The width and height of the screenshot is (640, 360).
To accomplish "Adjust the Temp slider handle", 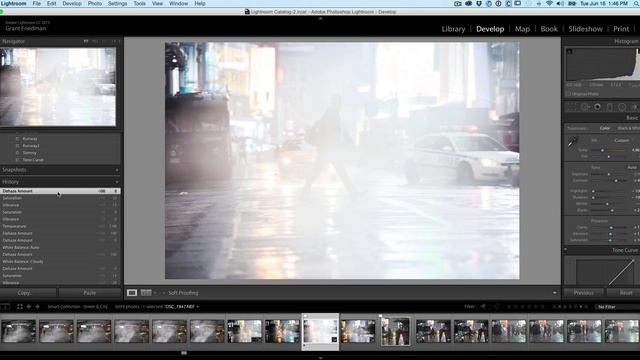I will tap(602, 150).
